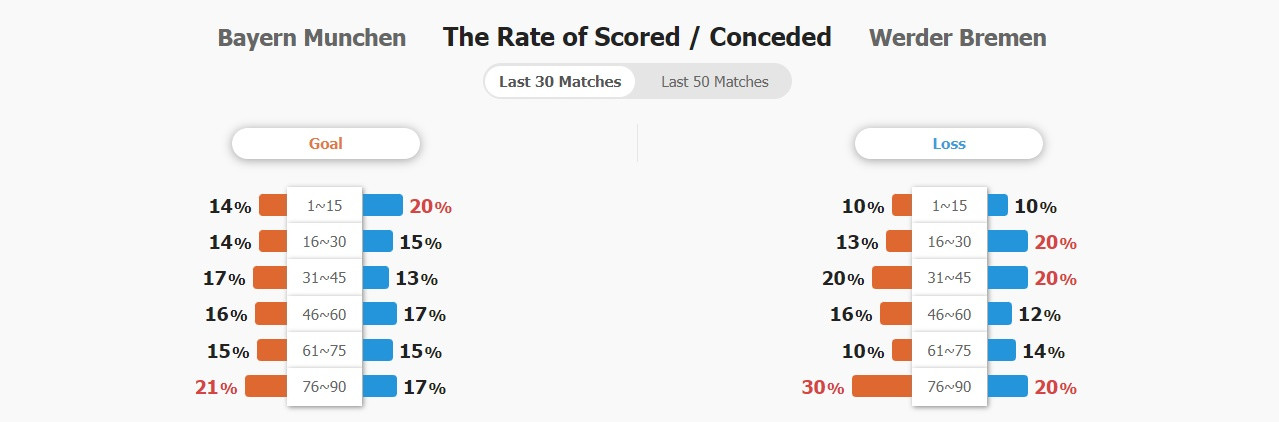Click the Loss 76~90 interval label

(950, 387)
